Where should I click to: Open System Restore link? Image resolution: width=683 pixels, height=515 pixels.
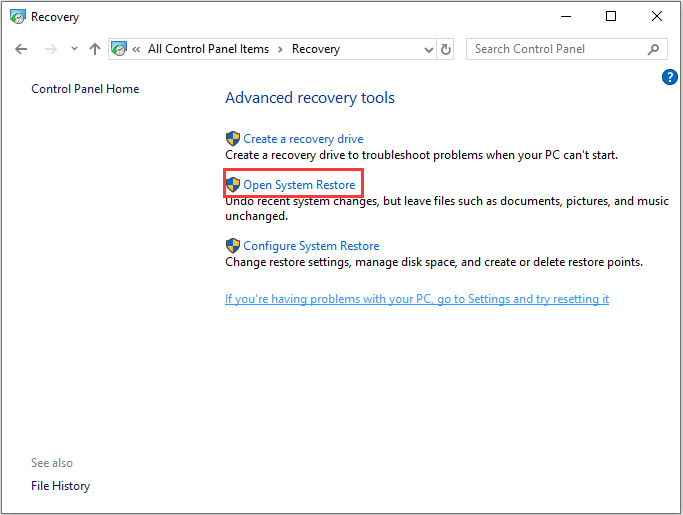click(x=299, y=185)
